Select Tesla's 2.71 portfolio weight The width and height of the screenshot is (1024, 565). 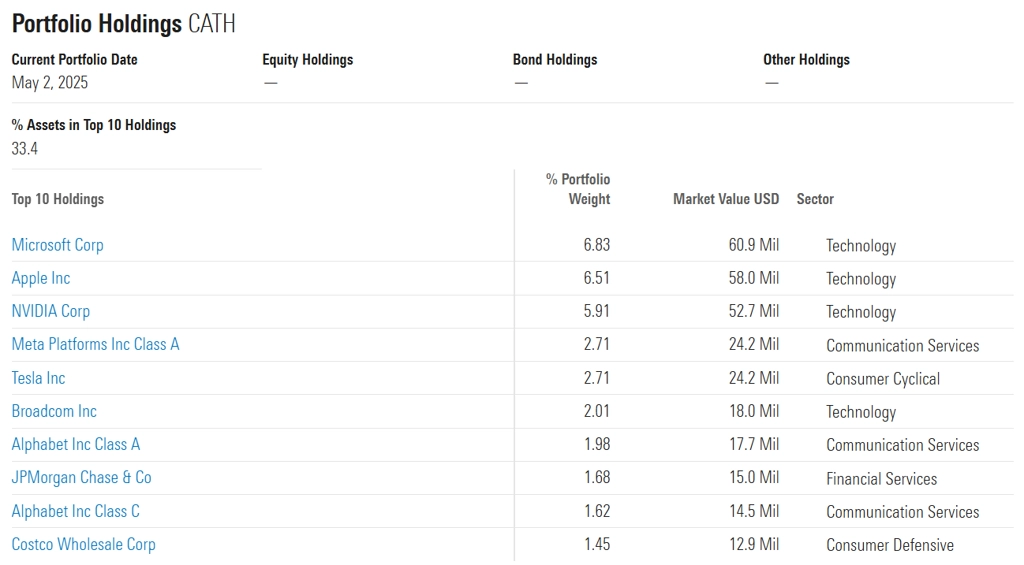coord(597,378)
